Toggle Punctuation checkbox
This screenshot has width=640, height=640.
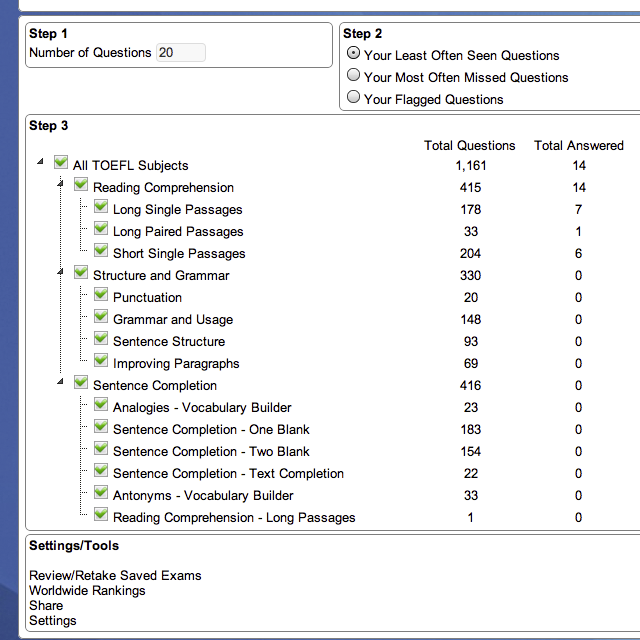[101, 294]
